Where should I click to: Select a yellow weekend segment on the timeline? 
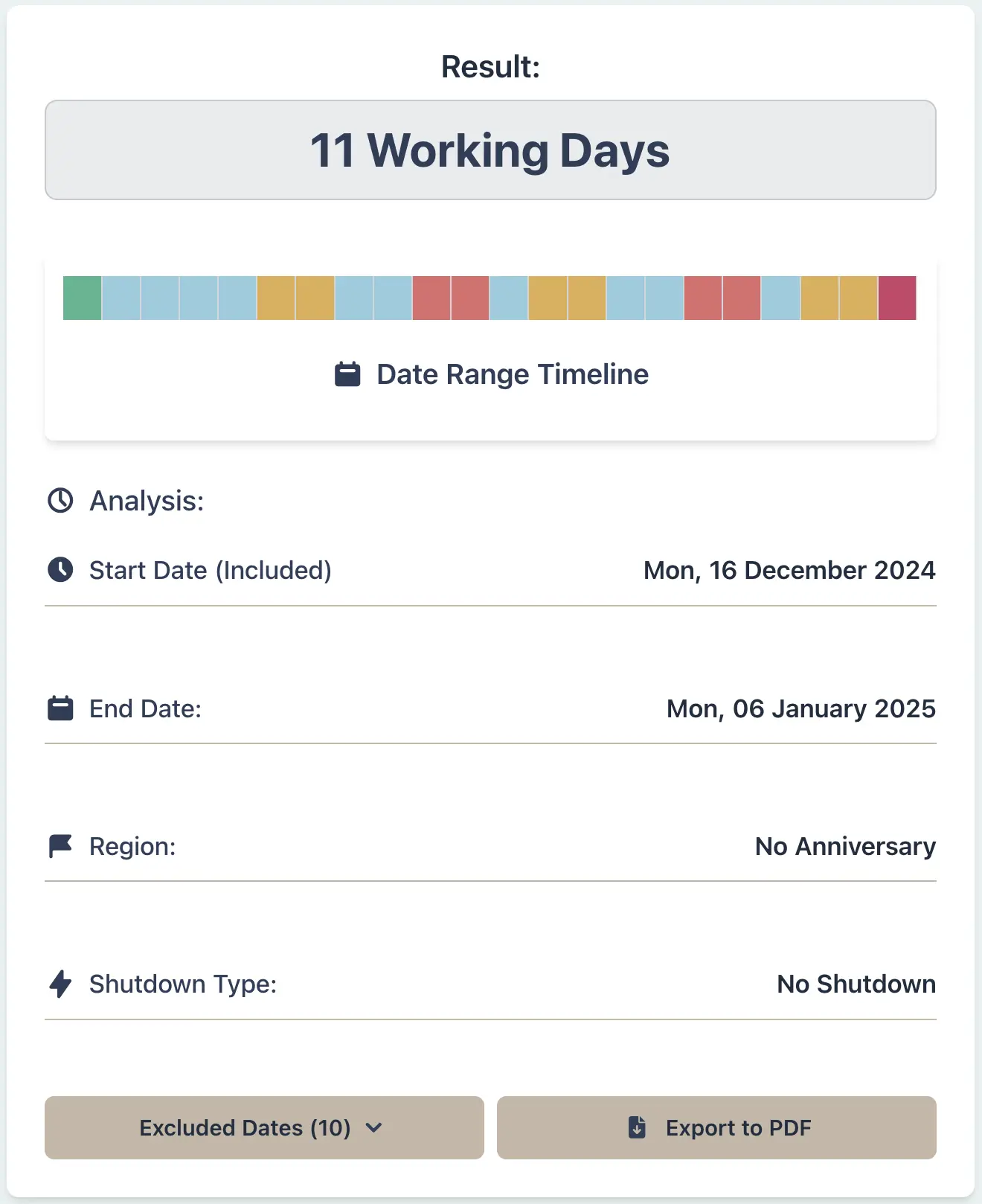[x=277, y=297]
